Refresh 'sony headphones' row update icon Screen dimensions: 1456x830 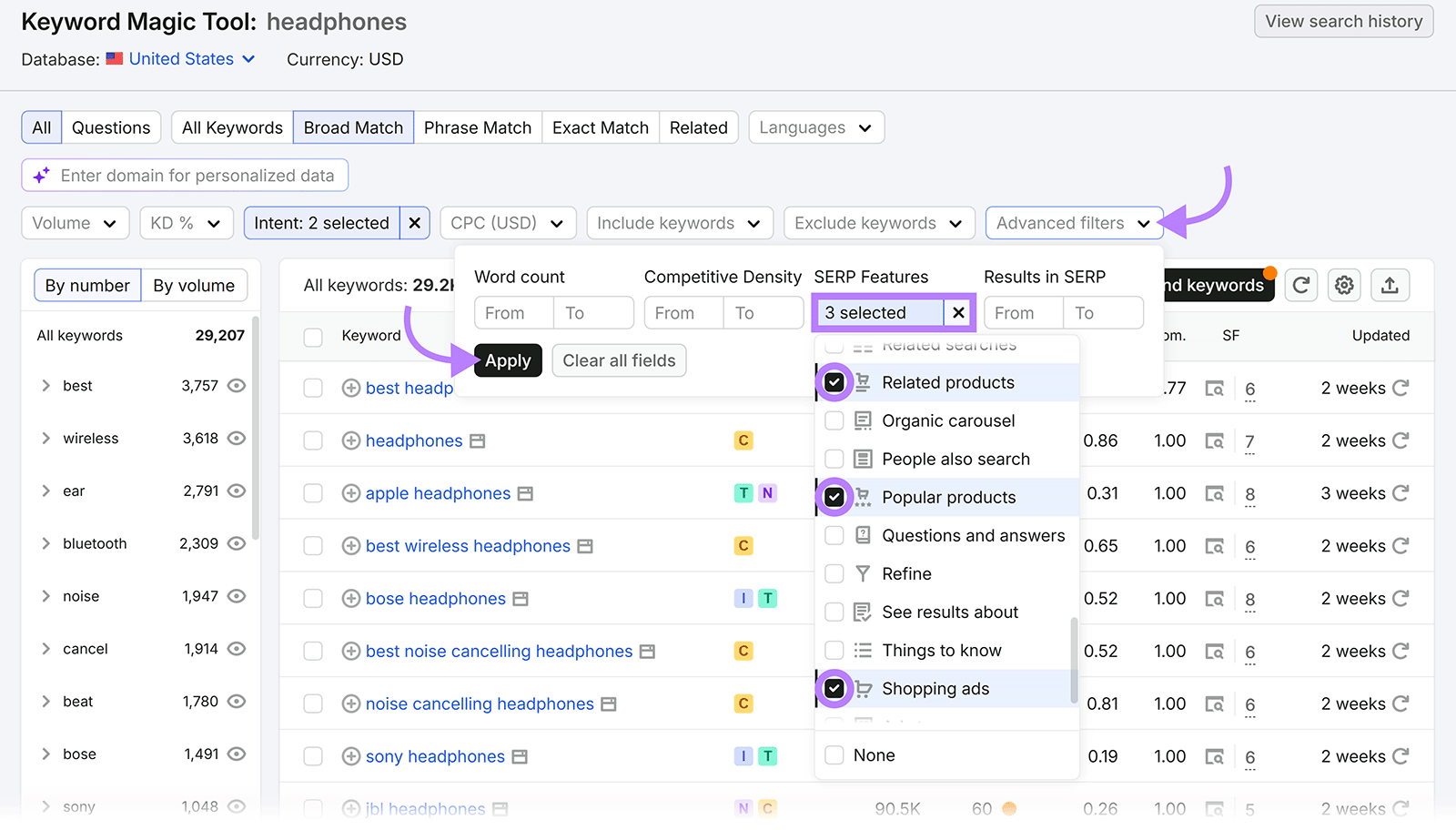point(1400,756)
